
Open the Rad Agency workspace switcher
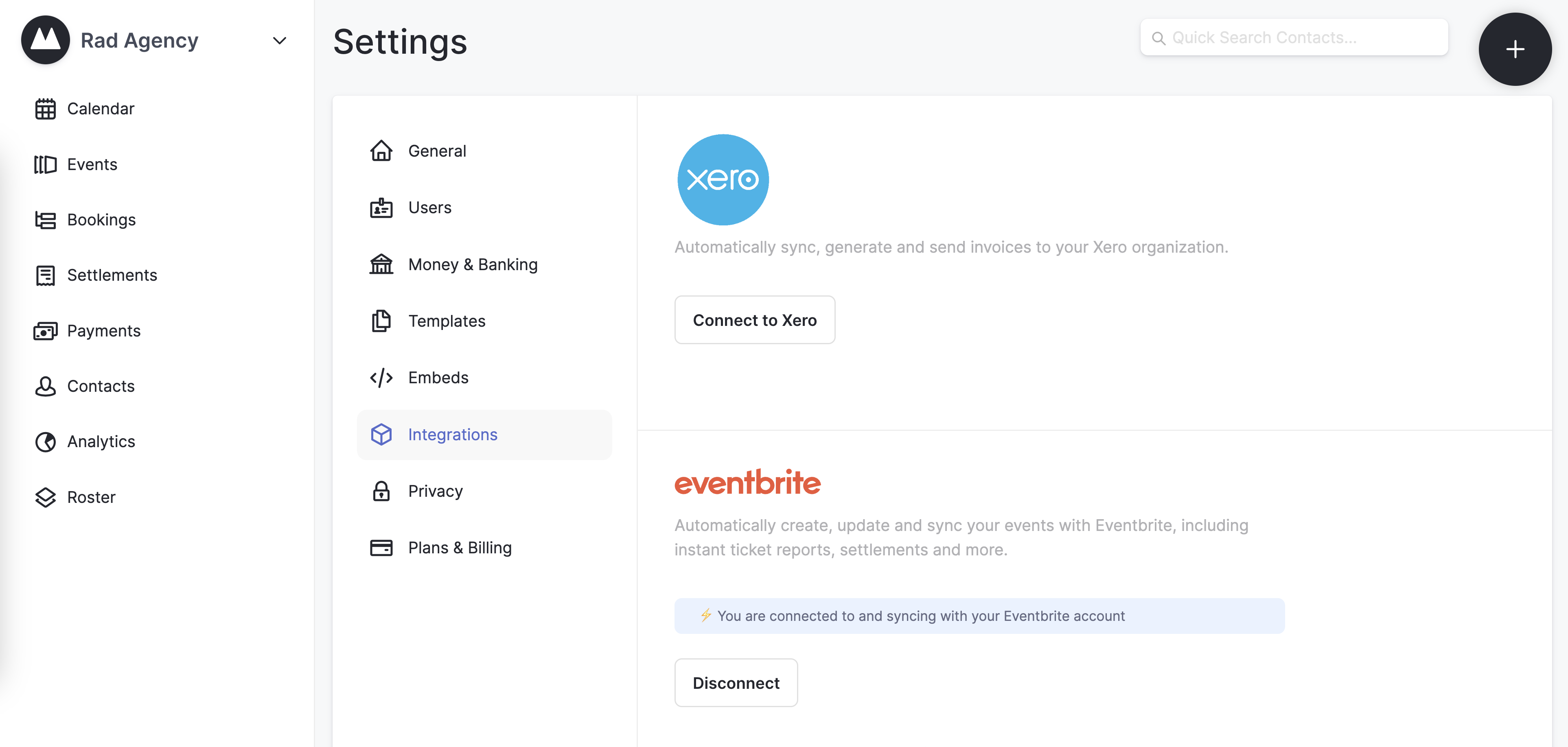[139, 41]
